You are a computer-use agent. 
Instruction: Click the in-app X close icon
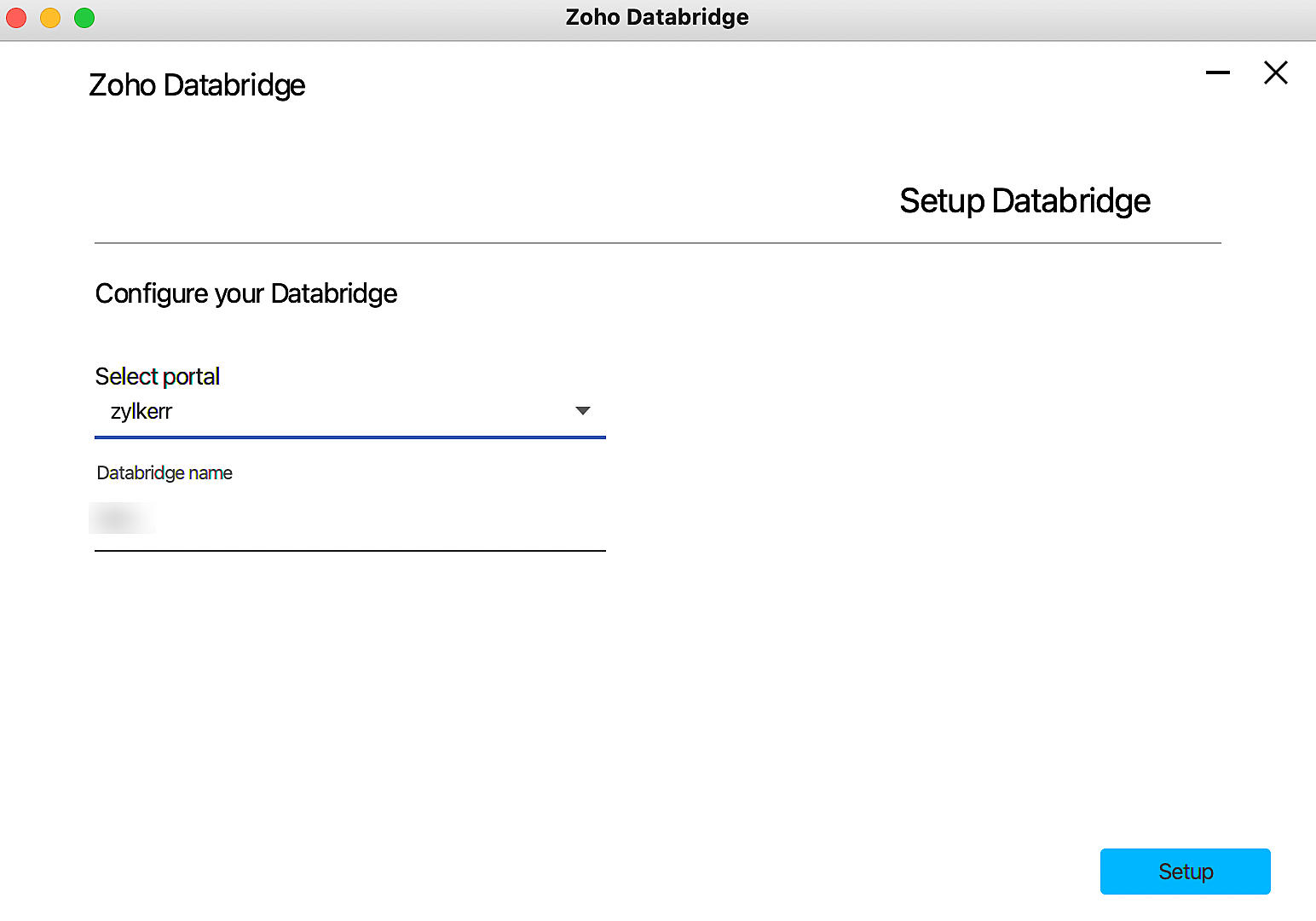(1276, 72)
